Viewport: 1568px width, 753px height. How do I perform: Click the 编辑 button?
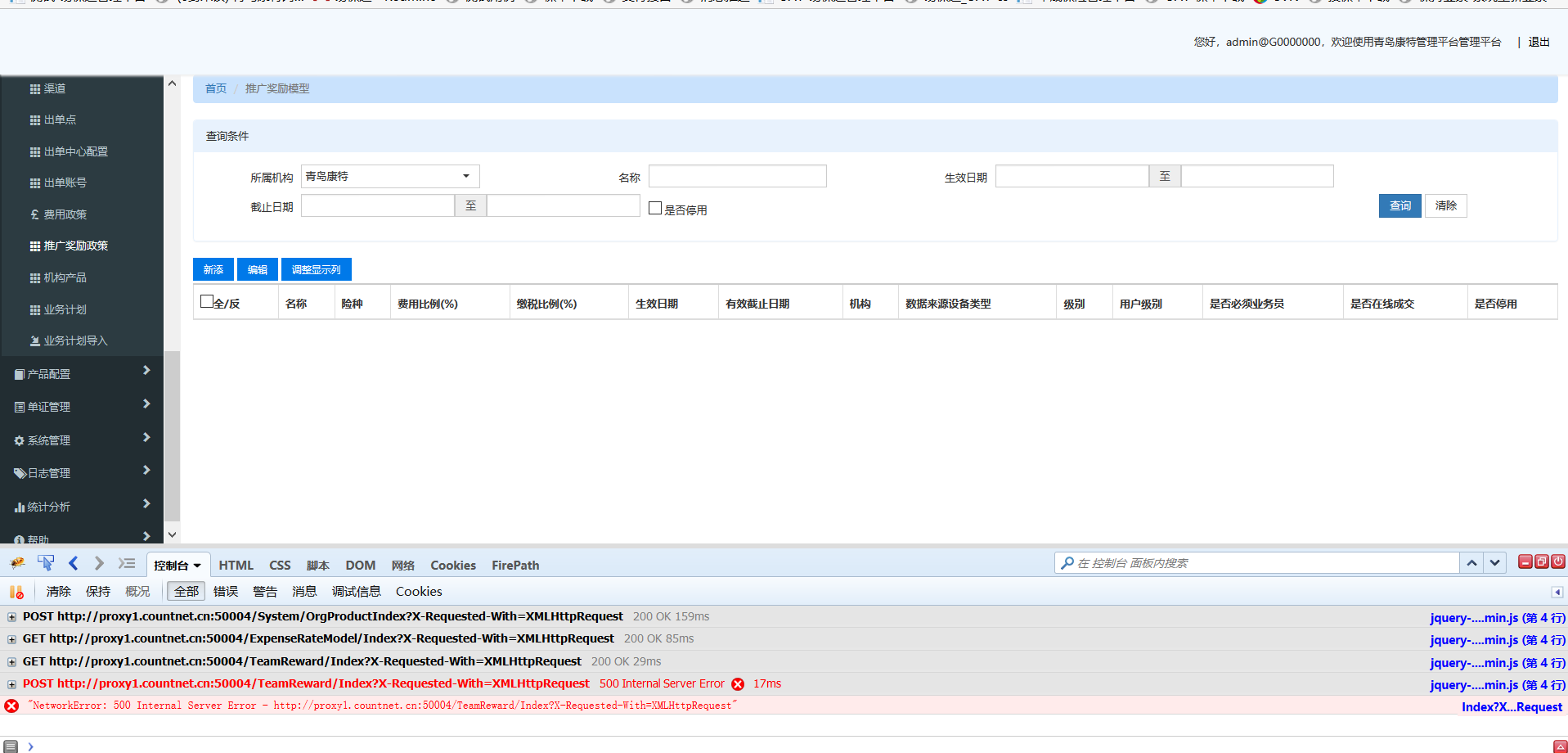coord(258,269)
